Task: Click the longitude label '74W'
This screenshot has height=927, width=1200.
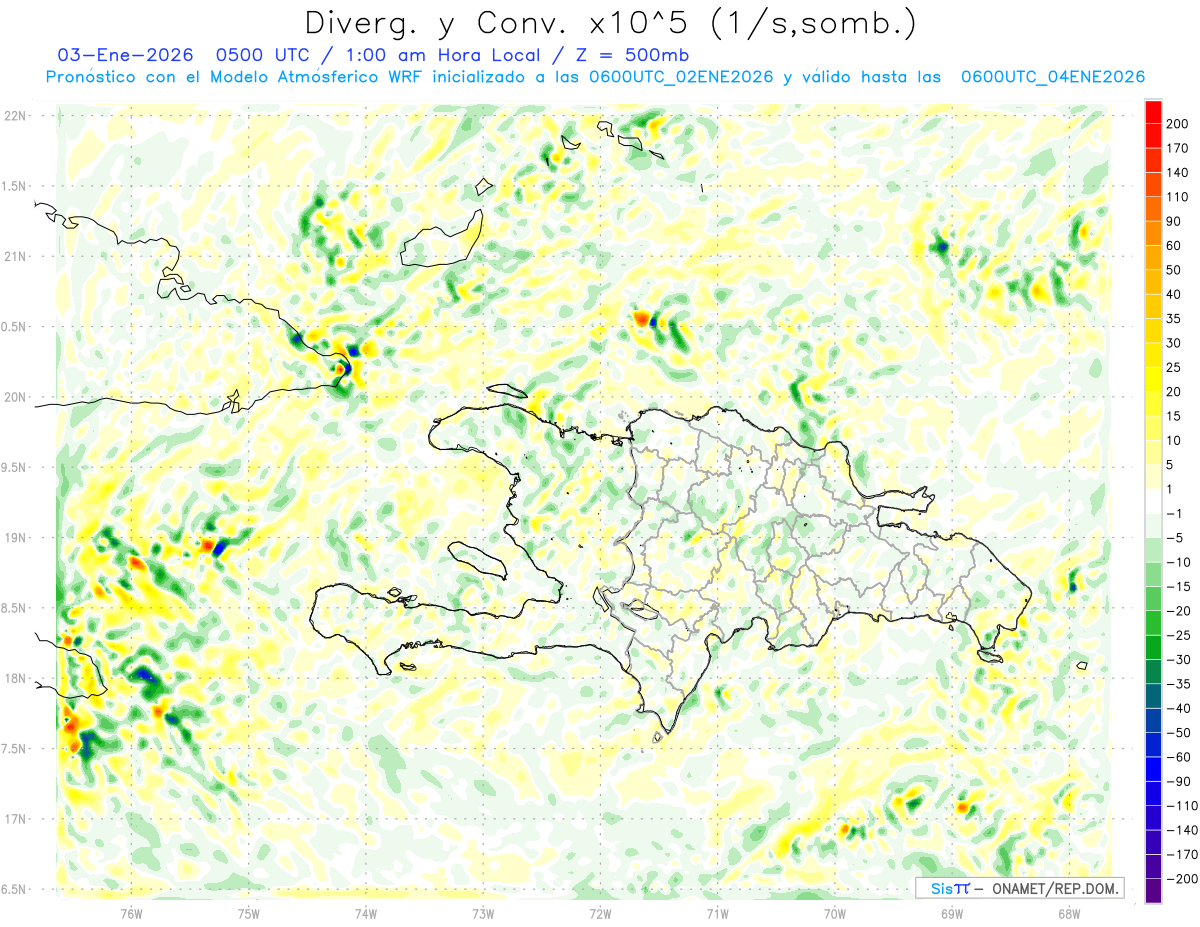Action: click(x=365, y=913)
